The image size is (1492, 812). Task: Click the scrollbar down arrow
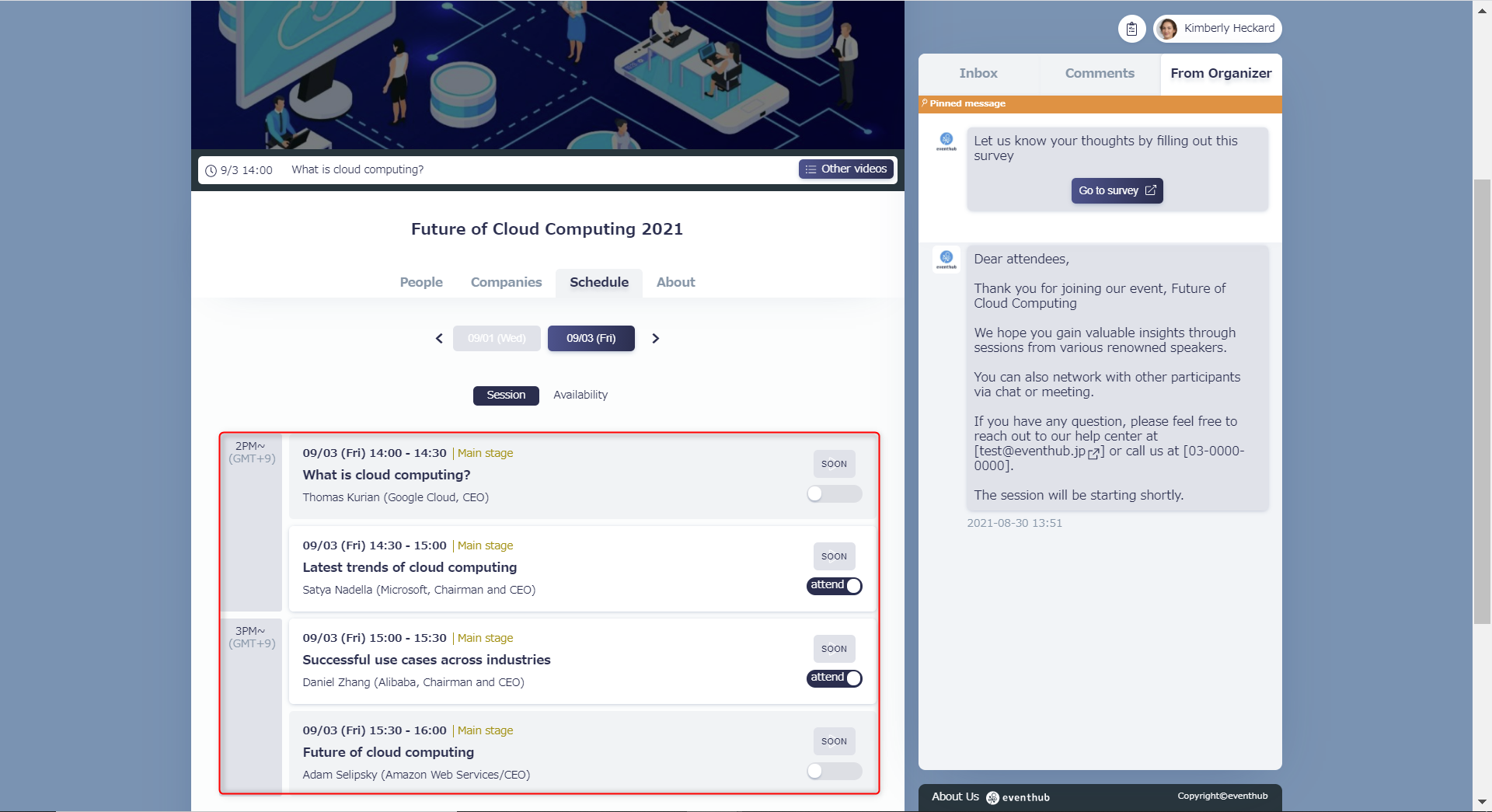click(x=1483, y=802)
